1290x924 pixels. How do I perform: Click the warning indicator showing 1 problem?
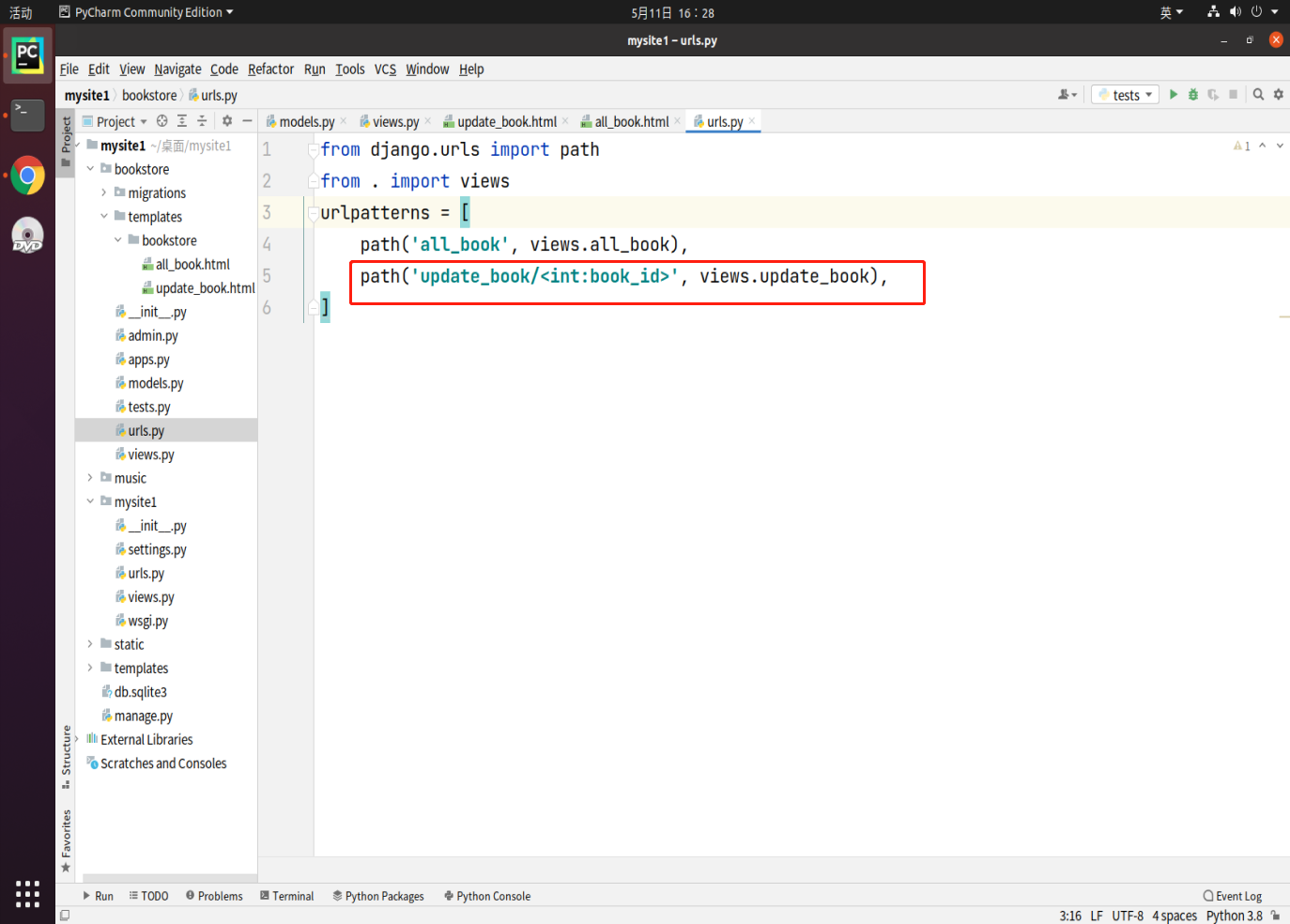click(1241, 146)
